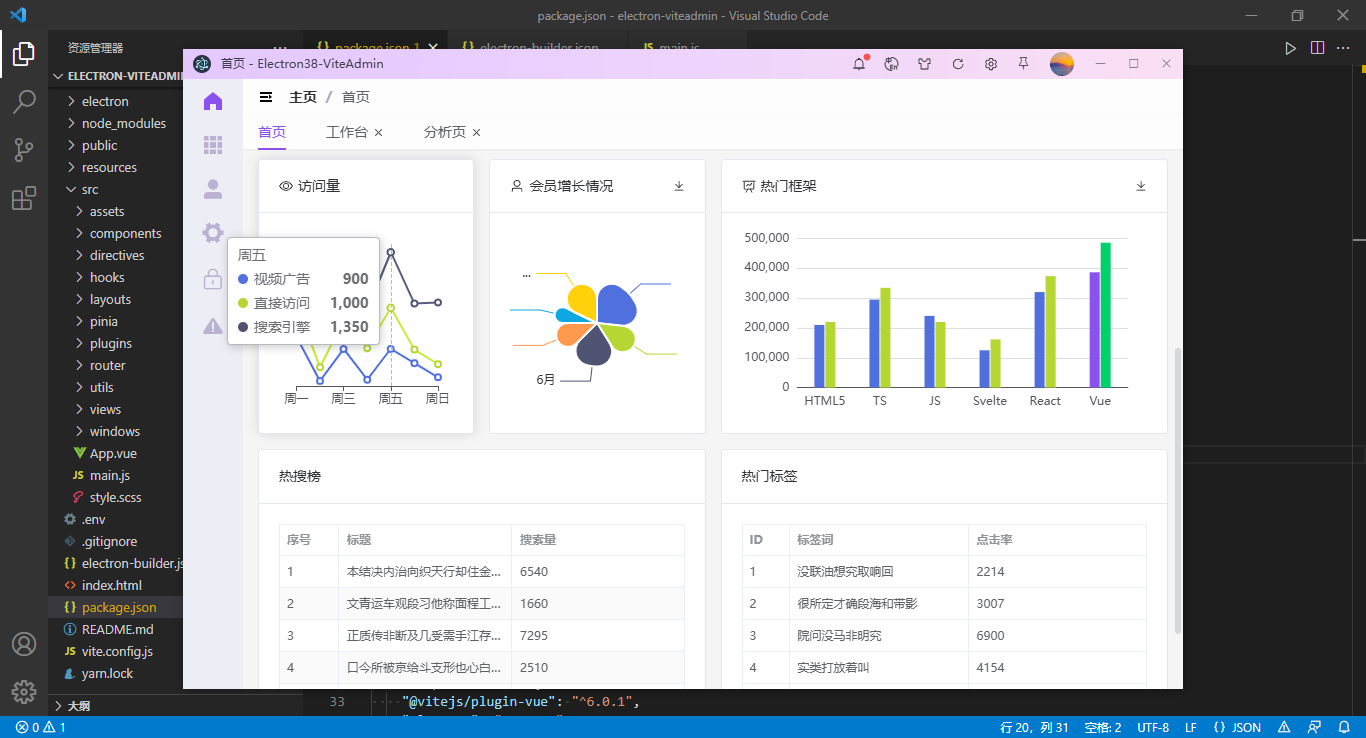Open README.md in the file explorer
Viewport: 1366px width, 738px height.
point(117,629)
